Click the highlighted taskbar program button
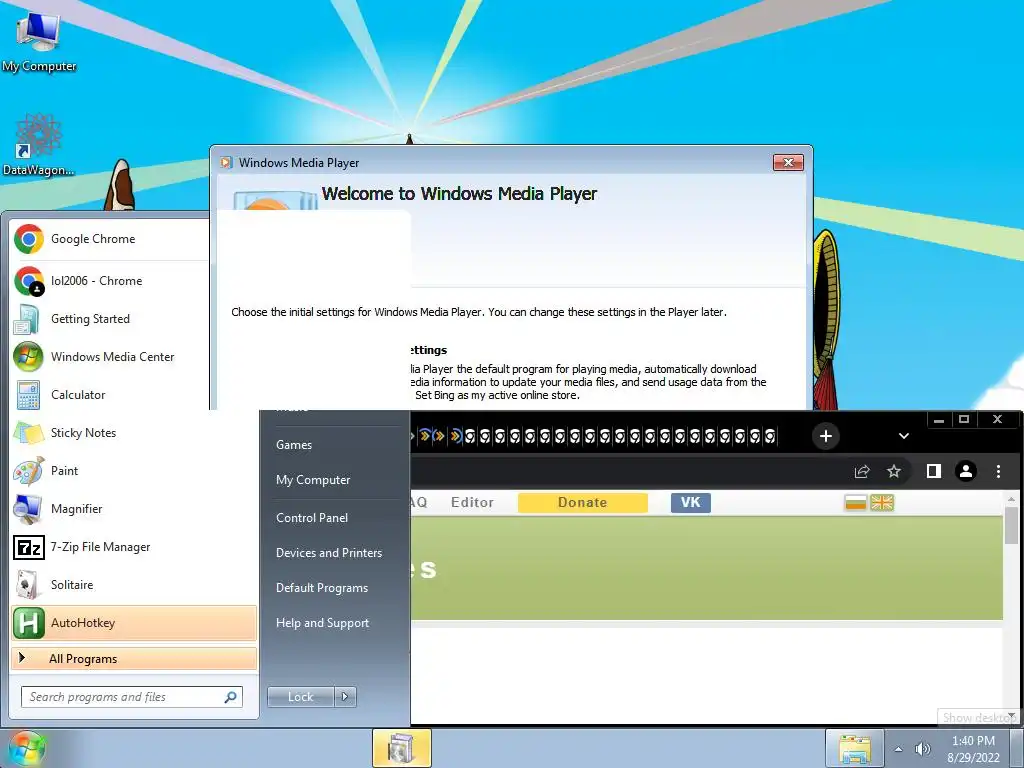The image size is (1024, 768). click(402, 748)
